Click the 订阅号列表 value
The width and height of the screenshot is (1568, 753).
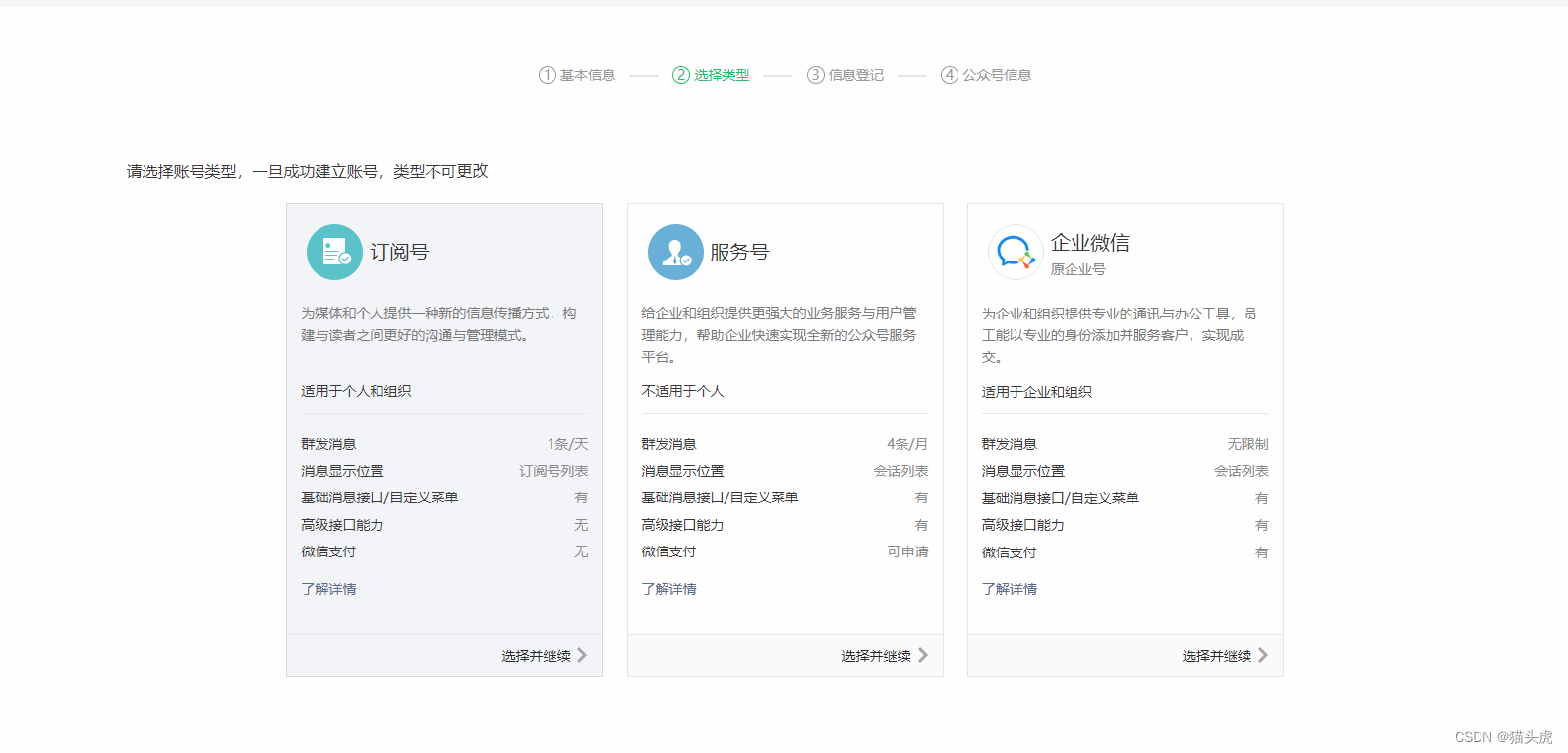coord(553,471)
